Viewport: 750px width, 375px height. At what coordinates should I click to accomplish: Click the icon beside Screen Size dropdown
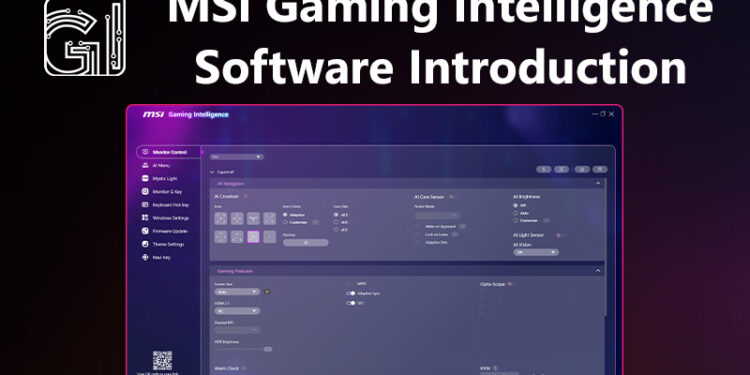pyautogui.click(x=267, y=291)
